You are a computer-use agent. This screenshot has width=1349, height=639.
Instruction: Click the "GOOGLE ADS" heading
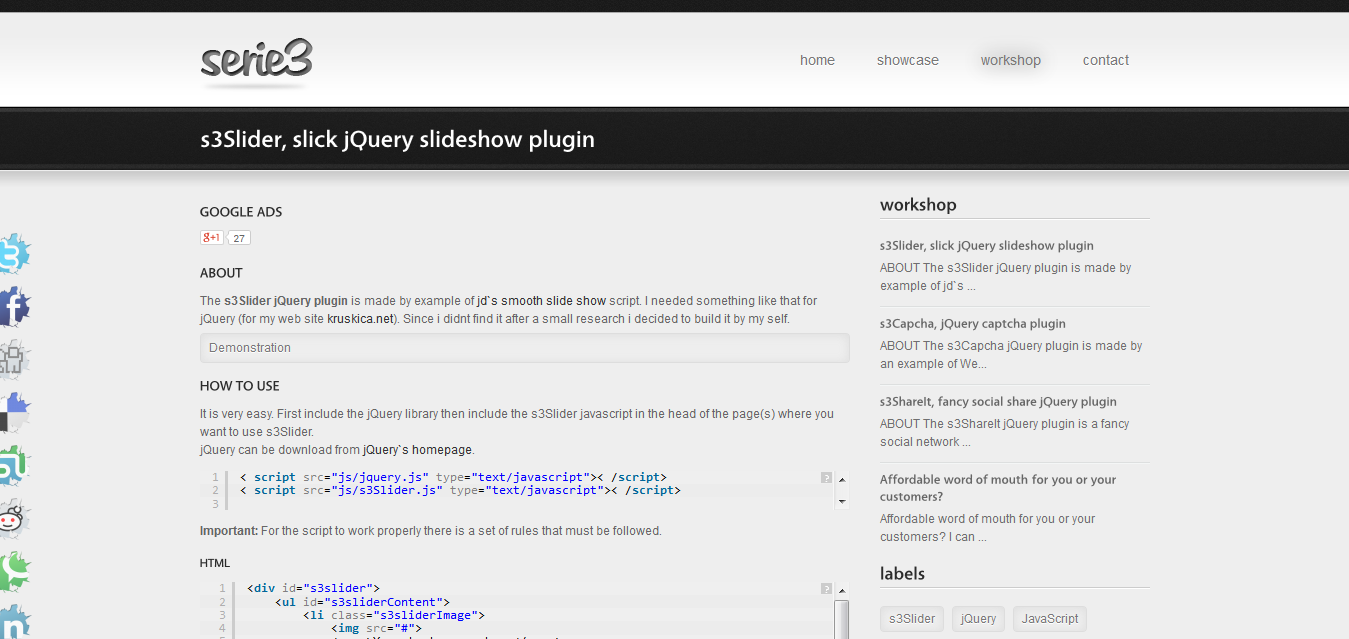[x=241, y=212]
